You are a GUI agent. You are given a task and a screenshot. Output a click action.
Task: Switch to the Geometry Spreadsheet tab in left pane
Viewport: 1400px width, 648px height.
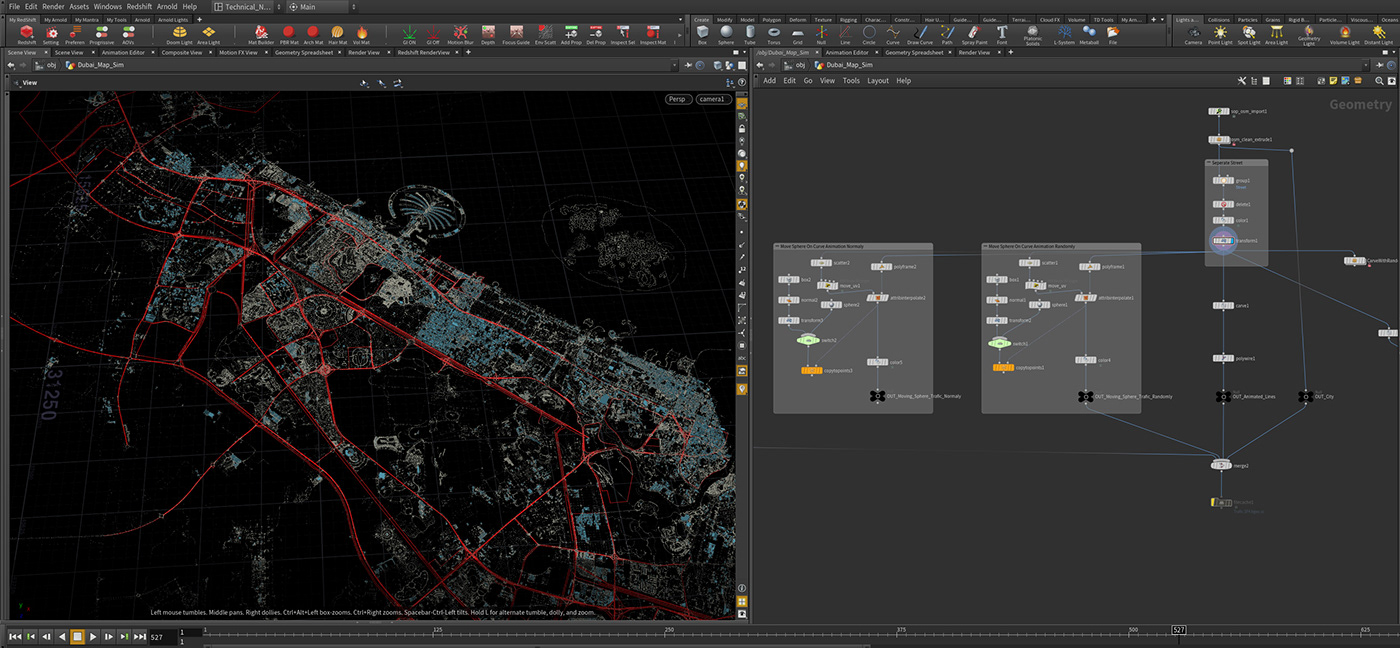click(306, 52)
